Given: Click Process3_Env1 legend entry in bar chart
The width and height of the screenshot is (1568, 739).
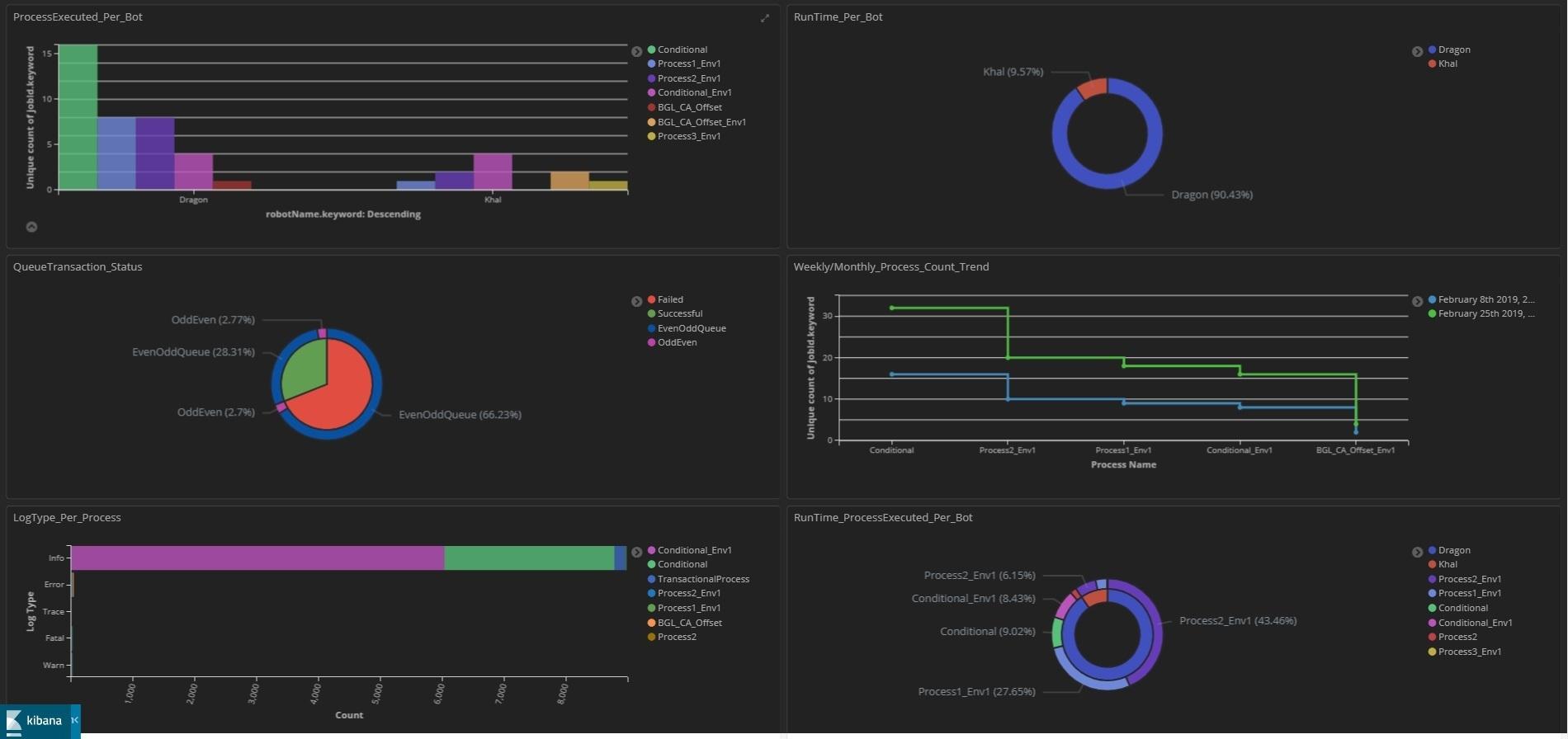Looking at the screenshot, I should point(688,136).
